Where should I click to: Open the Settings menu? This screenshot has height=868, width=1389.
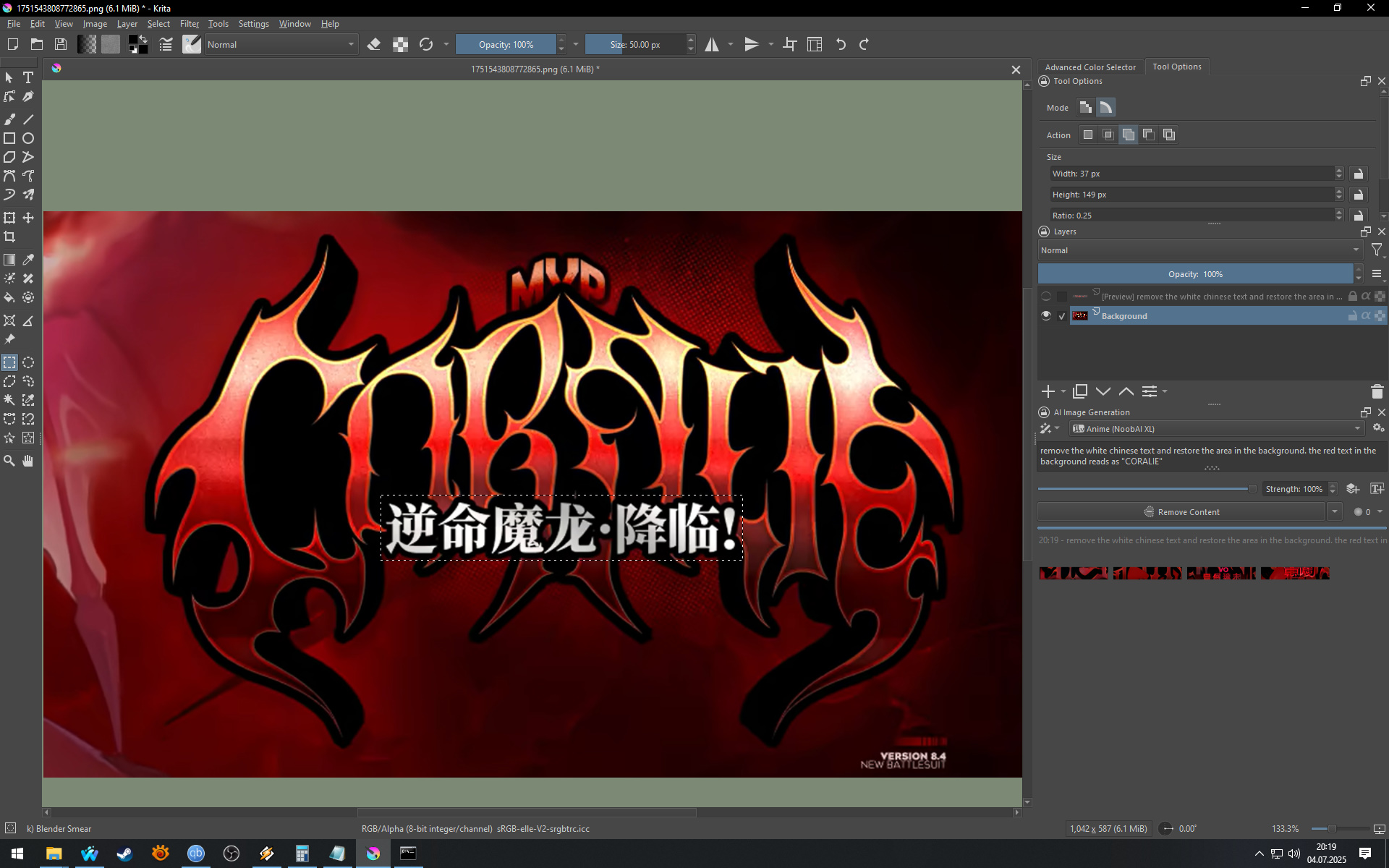click(x=253, y=24)
